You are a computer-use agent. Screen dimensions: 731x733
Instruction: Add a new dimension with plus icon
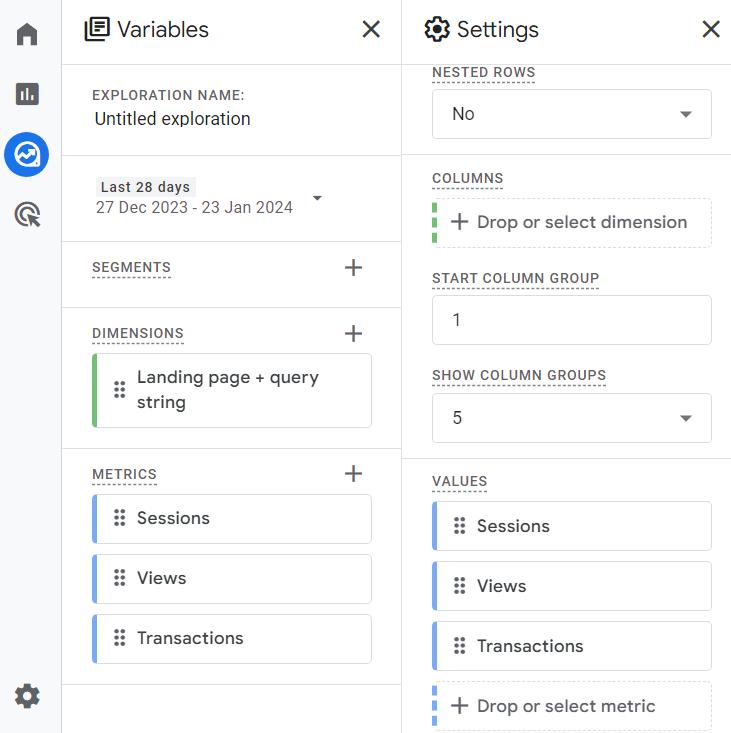[x=353, y=333]
